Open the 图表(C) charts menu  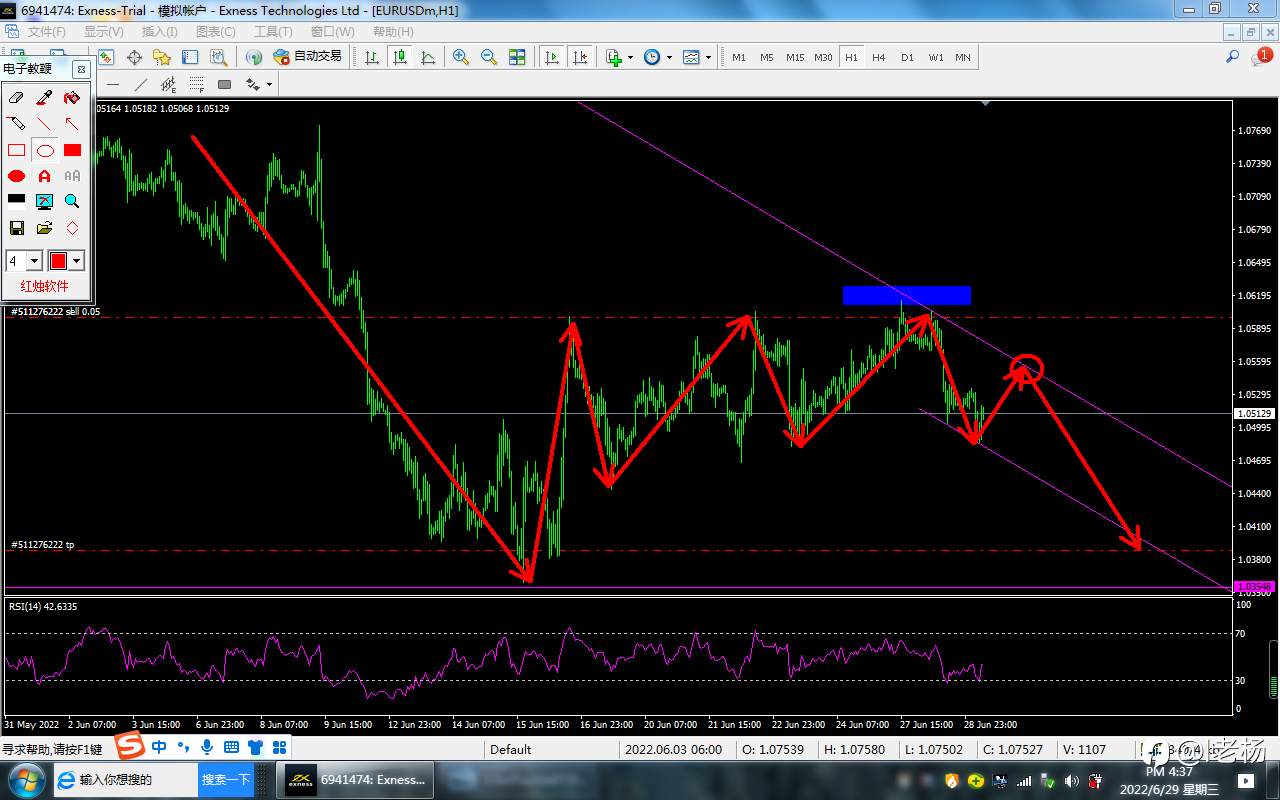click(x=215, y=32)
